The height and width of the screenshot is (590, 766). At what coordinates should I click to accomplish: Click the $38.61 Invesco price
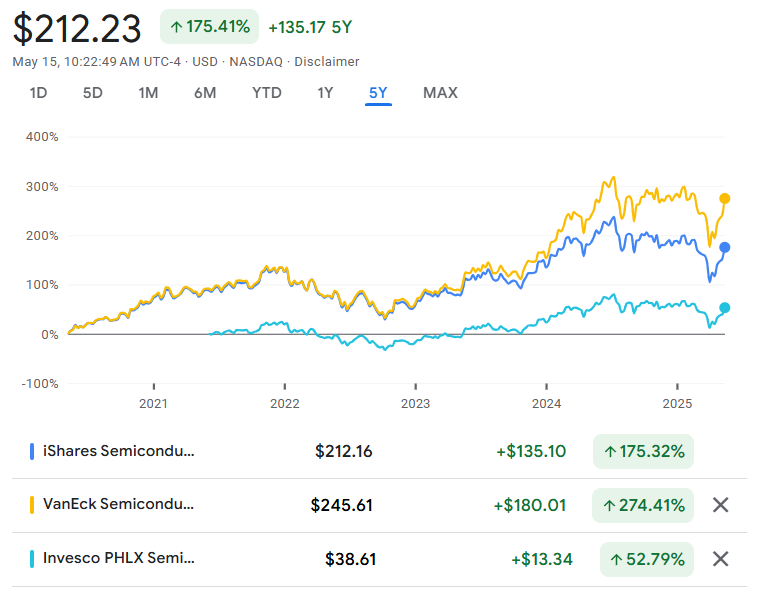coord(351,559)
